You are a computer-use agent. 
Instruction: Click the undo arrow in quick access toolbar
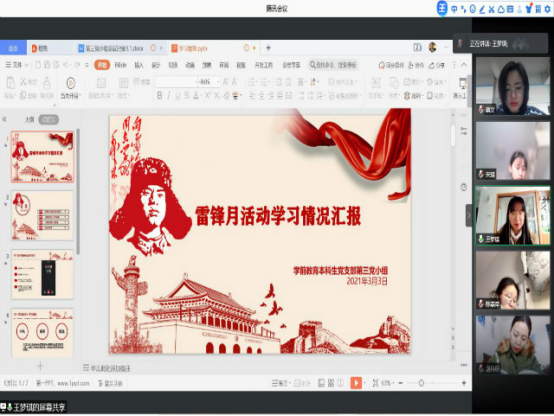[x=66, y=65]
